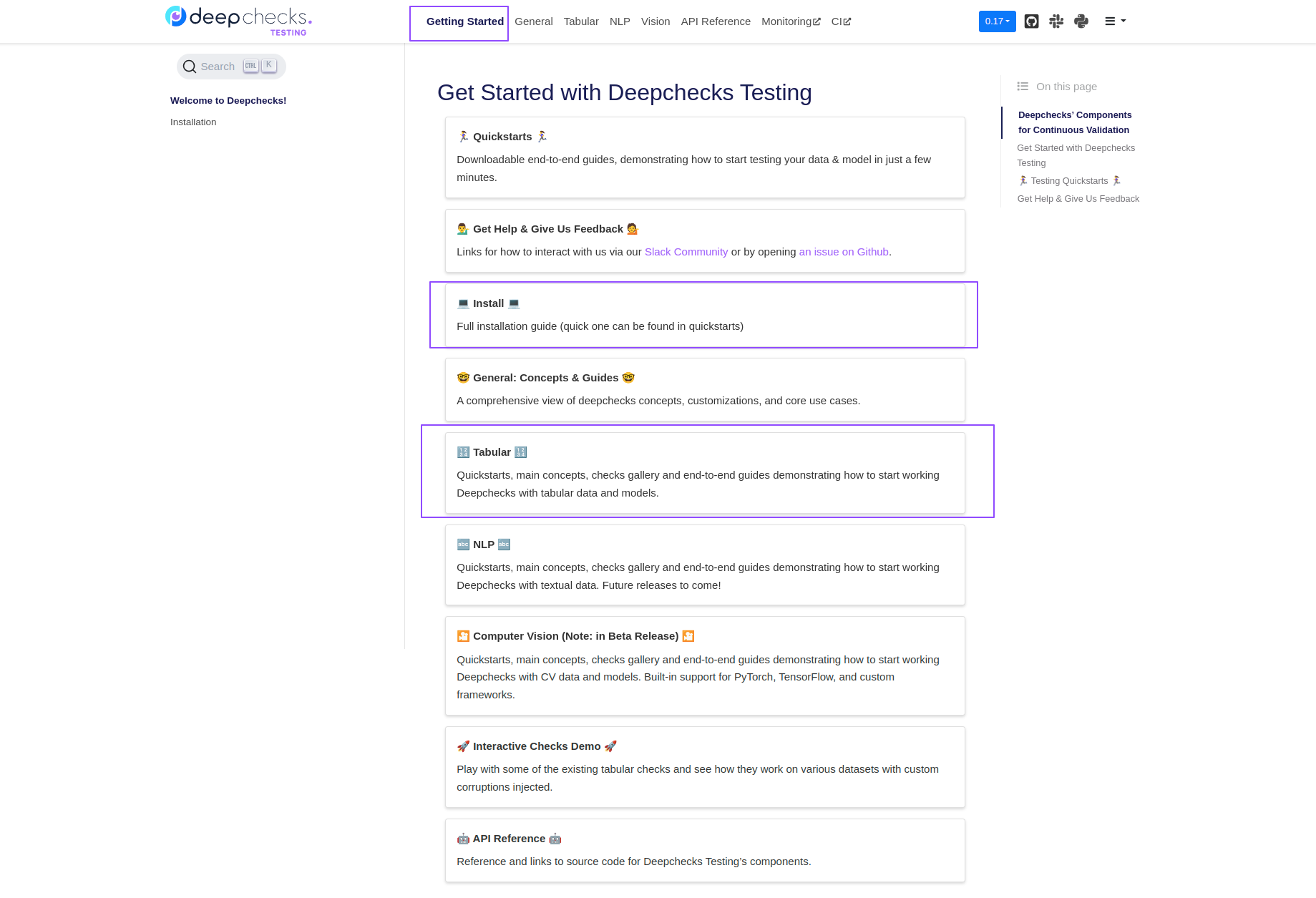Open the 0.17 version dropdown
1316x898 pixels.
(997, 21)
